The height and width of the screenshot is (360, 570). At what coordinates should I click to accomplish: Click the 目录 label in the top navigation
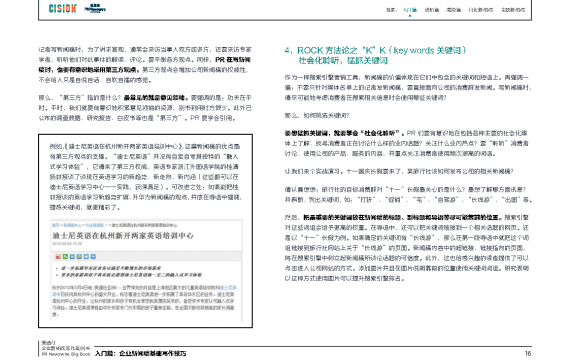(391, 10)
